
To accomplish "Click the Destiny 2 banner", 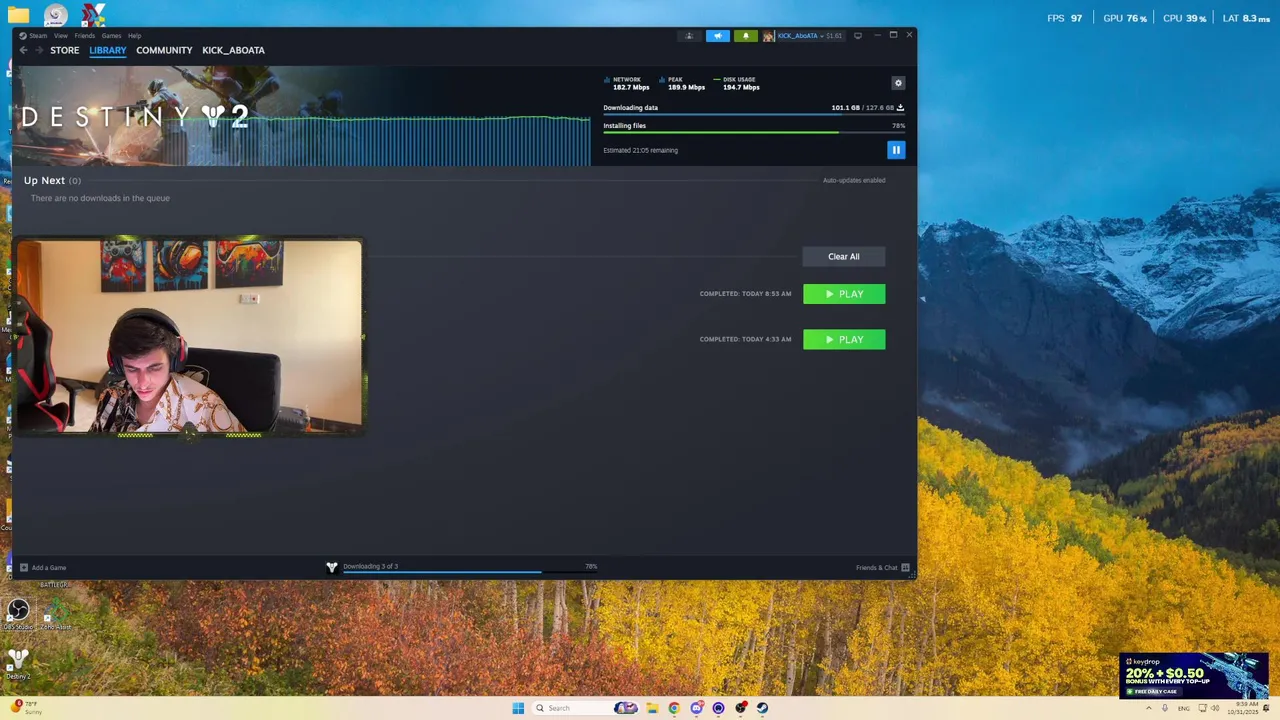I will (302, 117).
